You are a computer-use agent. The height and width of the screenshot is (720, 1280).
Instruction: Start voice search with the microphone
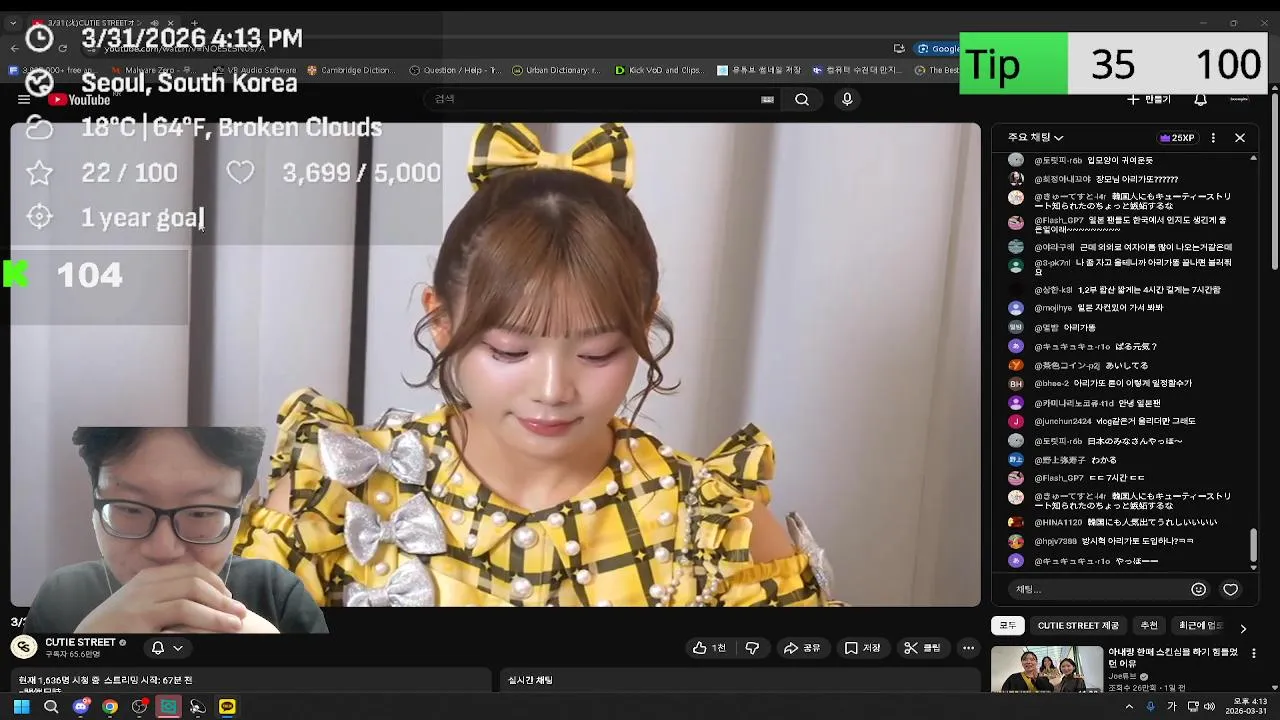click(847, 99)
